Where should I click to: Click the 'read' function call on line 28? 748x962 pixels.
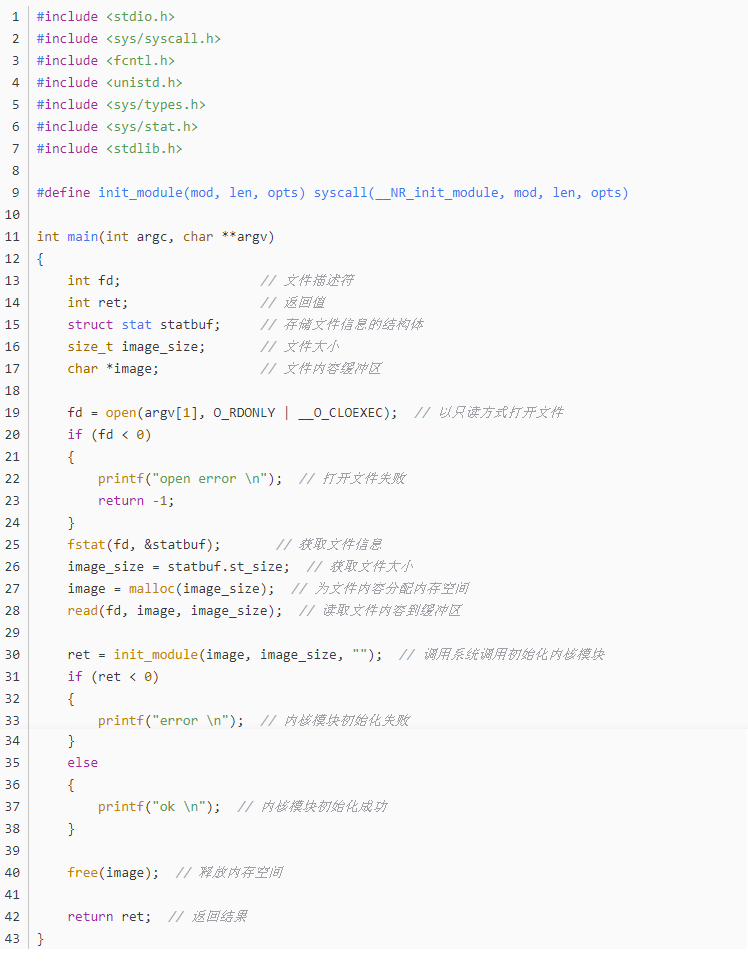point(83,611)
